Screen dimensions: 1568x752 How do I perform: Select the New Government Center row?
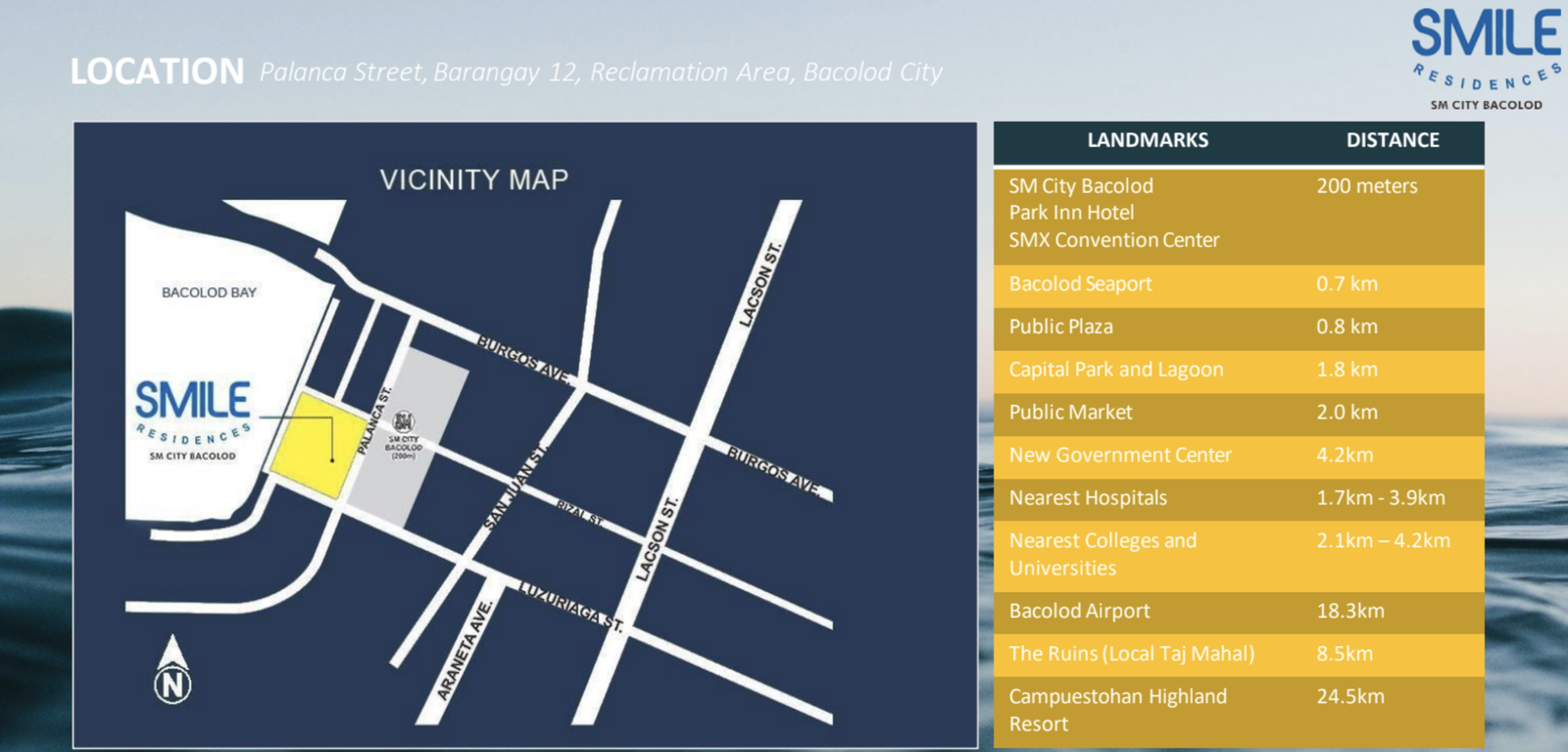click(x=1239, y=456)
